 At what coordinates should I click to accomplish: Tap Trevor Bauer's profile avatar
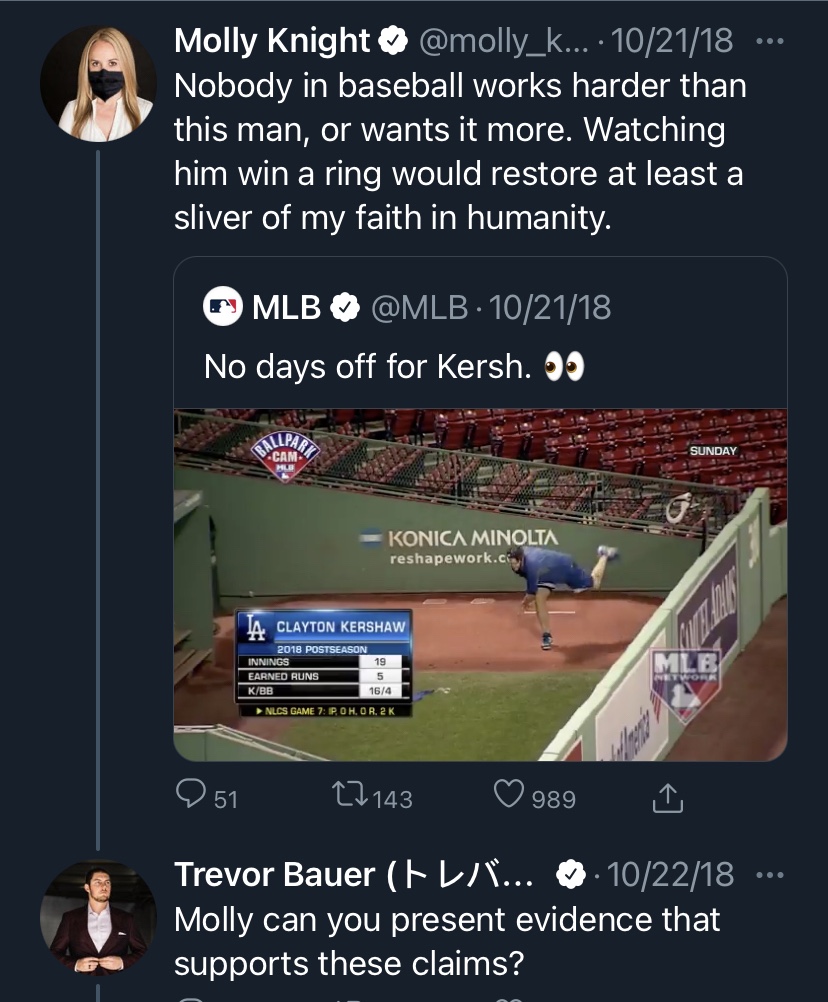[98, 917]
